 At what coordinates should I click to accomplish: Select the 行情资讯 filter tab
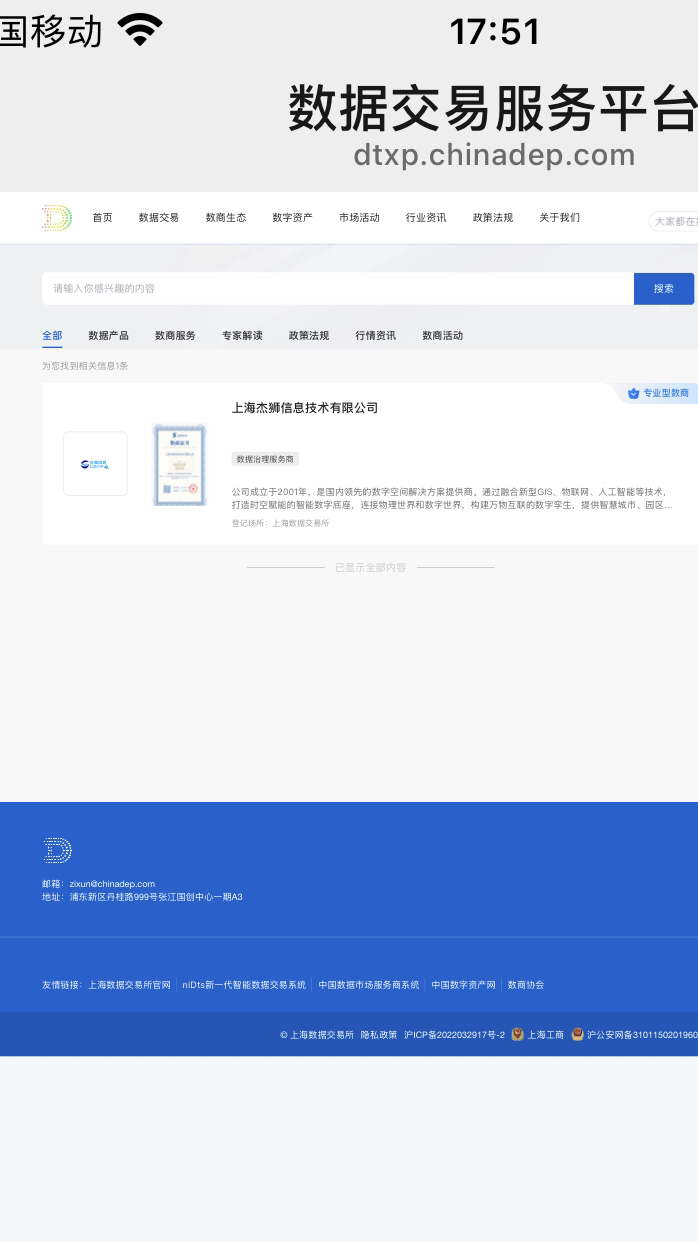pos(375,336)
